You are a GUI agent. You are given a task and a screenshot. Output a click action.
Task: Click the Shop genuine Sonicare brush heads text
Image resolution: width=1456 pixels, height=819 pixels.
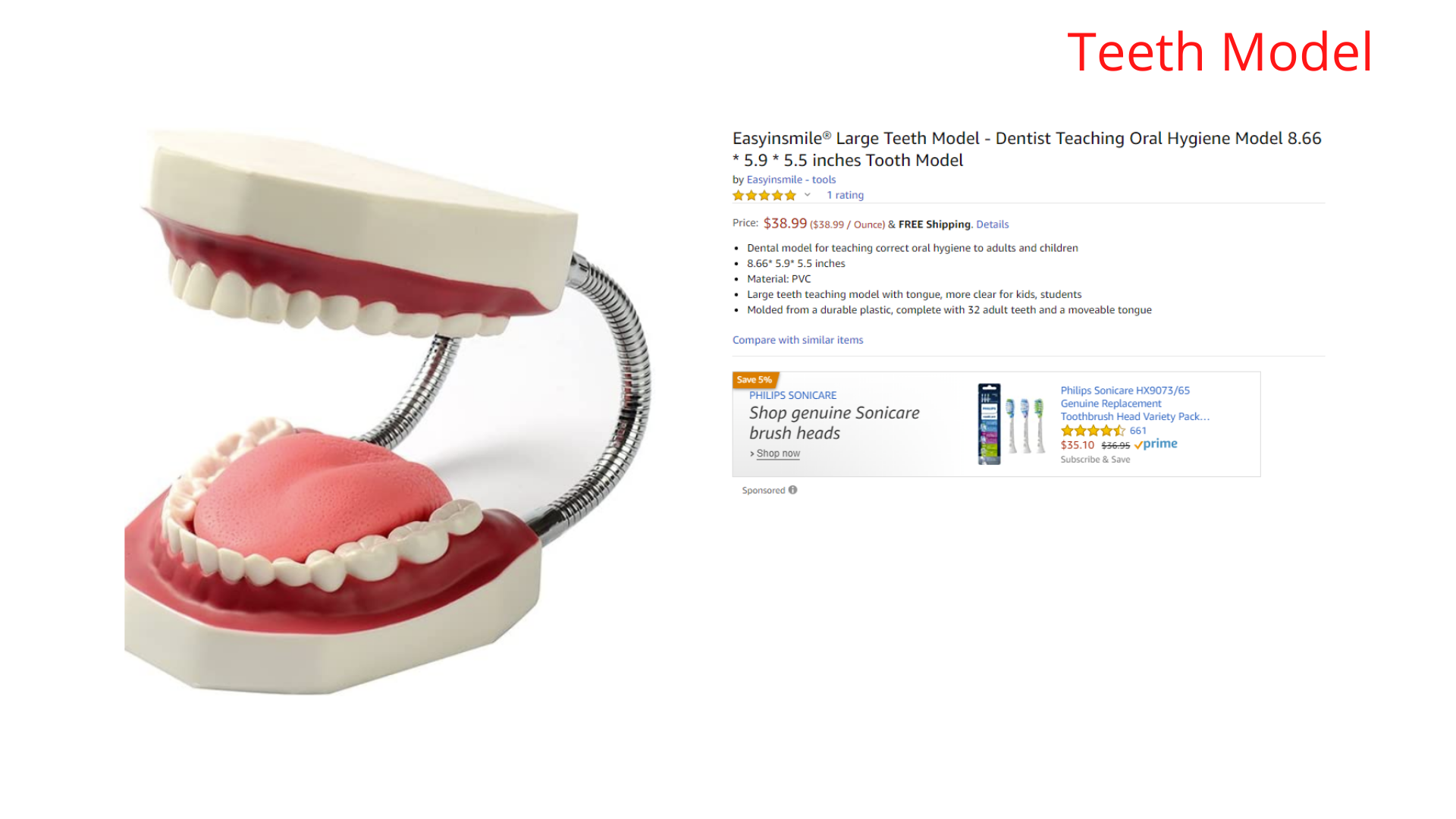(x=834, y=423)
